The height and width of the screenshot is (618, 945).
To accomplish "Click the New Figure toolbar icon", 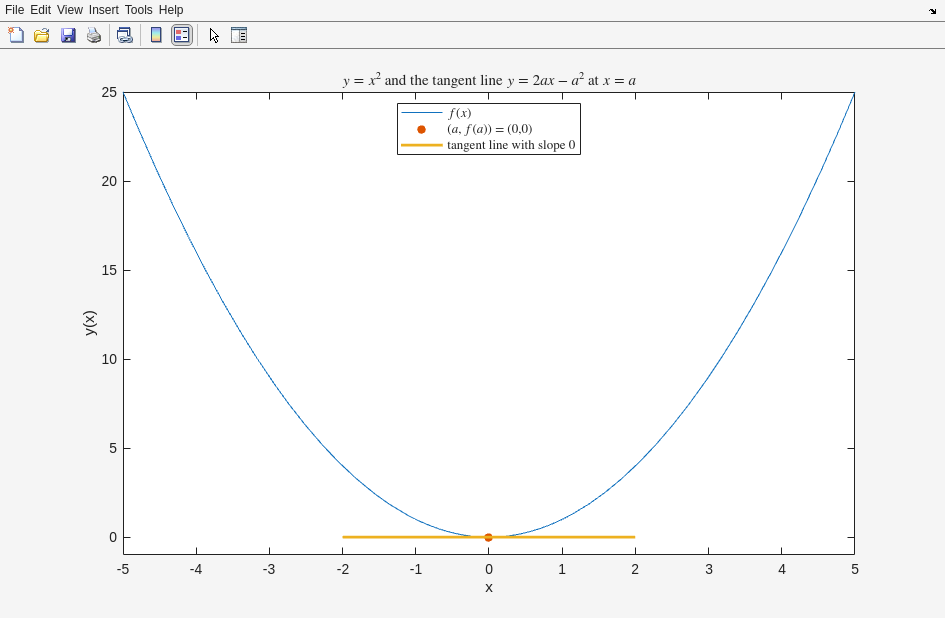I will point(16,35).
